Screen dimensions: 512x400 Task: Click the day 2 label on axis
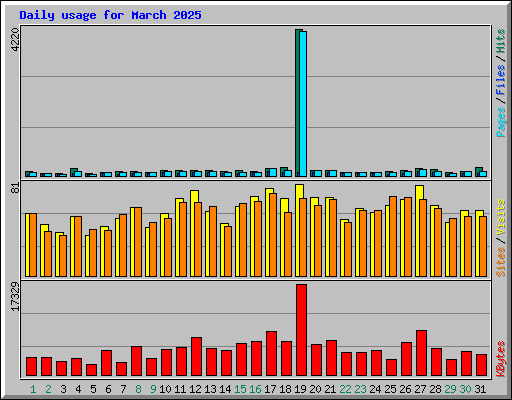[48, 389]
